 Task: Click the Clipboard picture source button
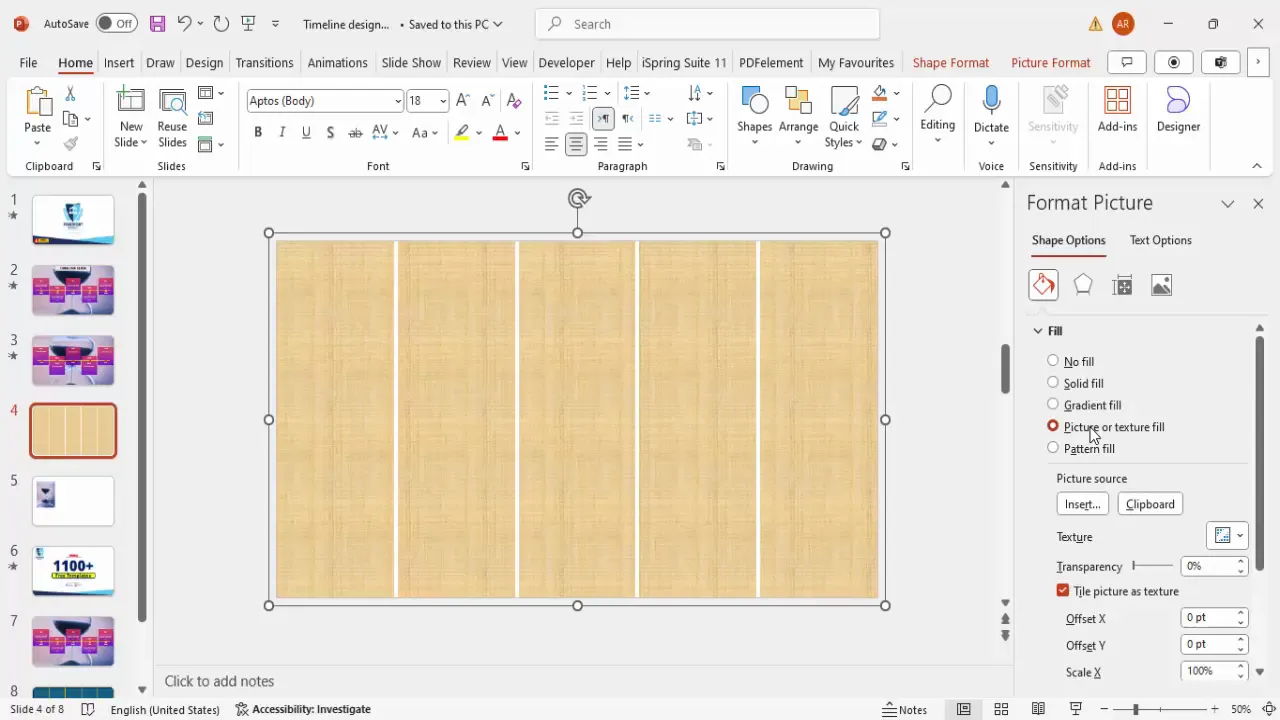pyautogui.click(x=1150, y=504)
